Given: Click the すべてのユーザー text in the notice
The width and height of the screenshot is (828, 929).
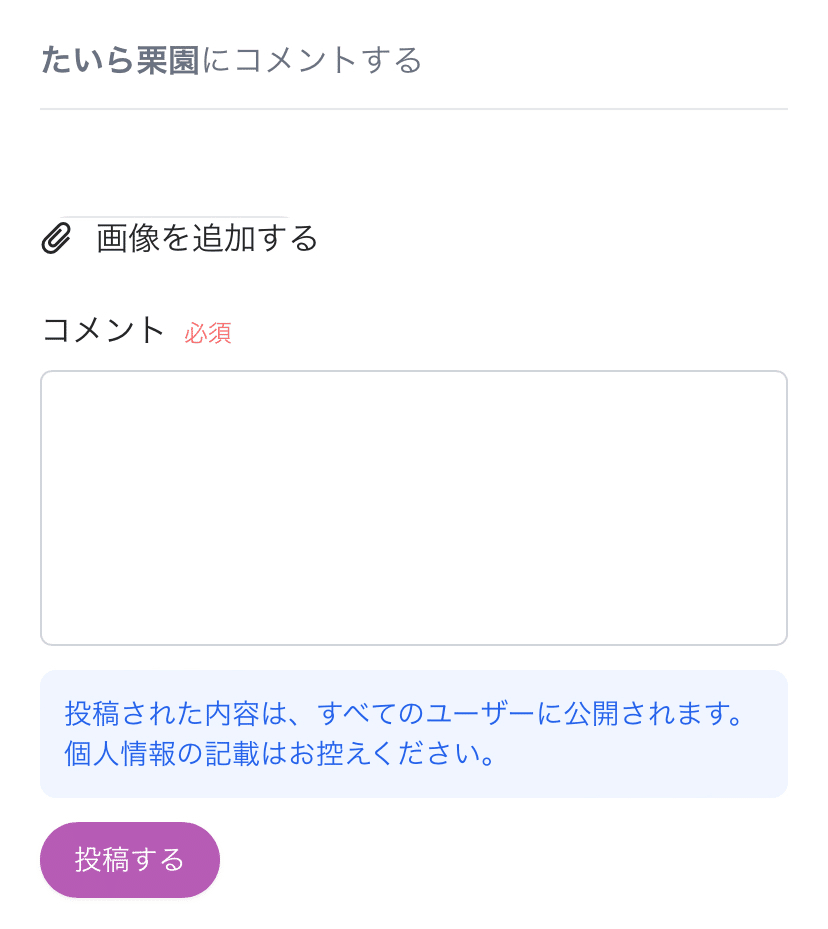Looking at the screenshot, I should (x=426, y=714).
